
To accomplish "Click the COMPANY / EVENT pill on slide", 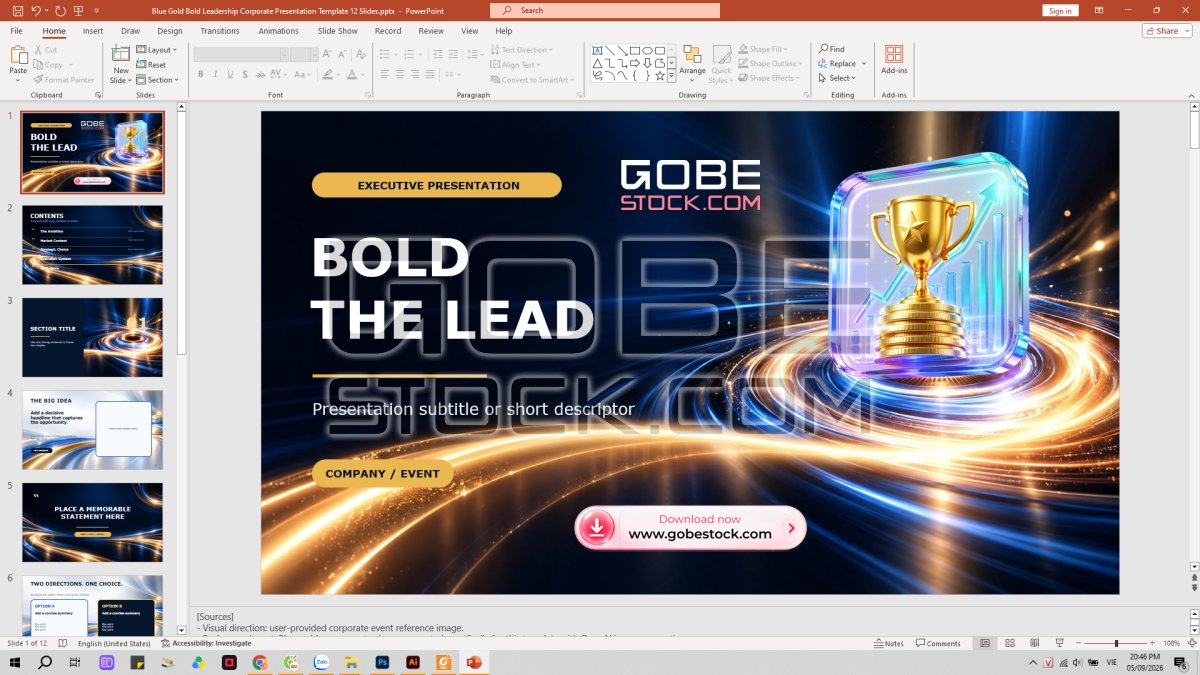I will pos(382,474).
